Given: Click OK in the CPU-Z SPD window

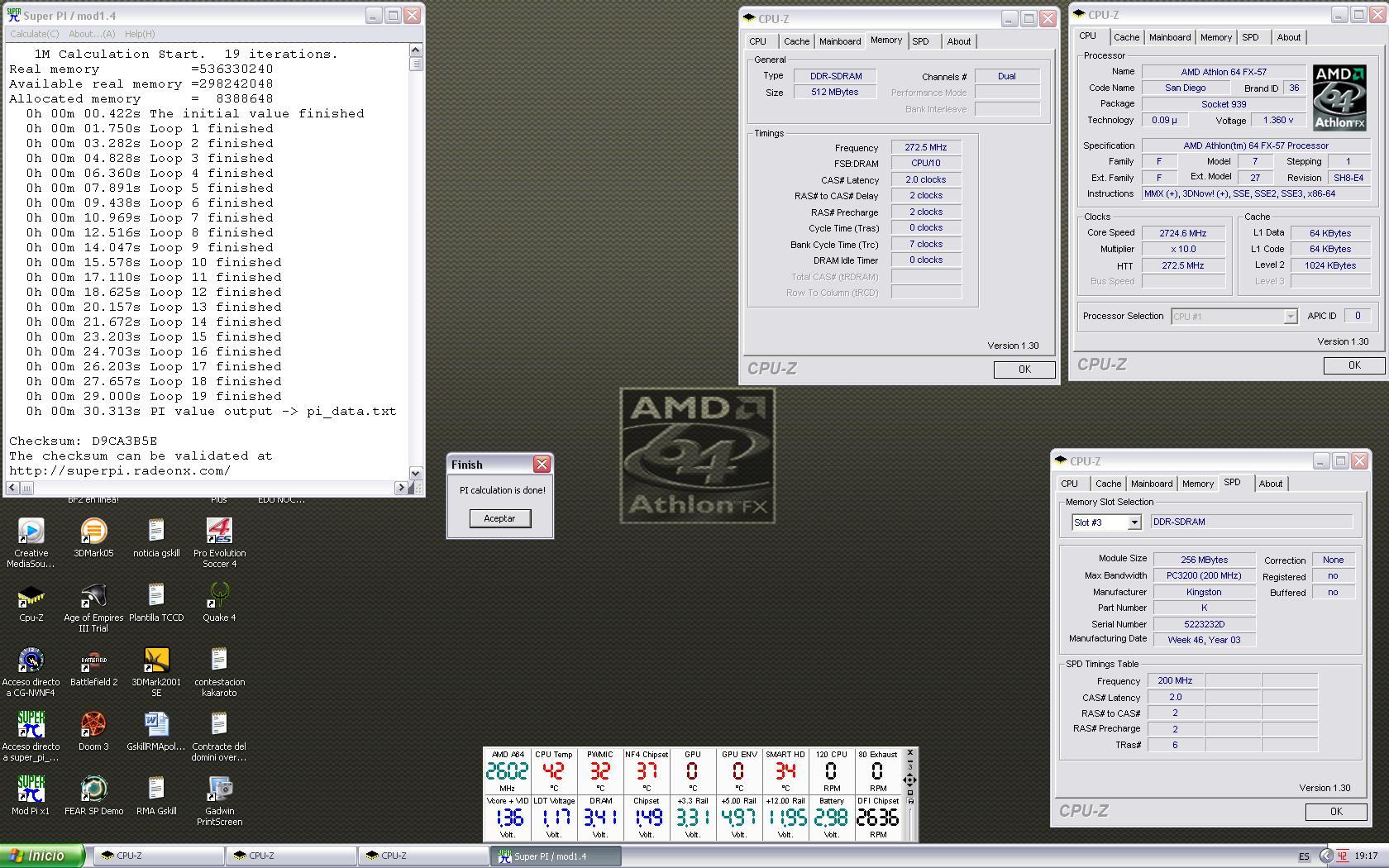Looking at the screenshot, I should pyautogui.click(x=1335, y=812).
